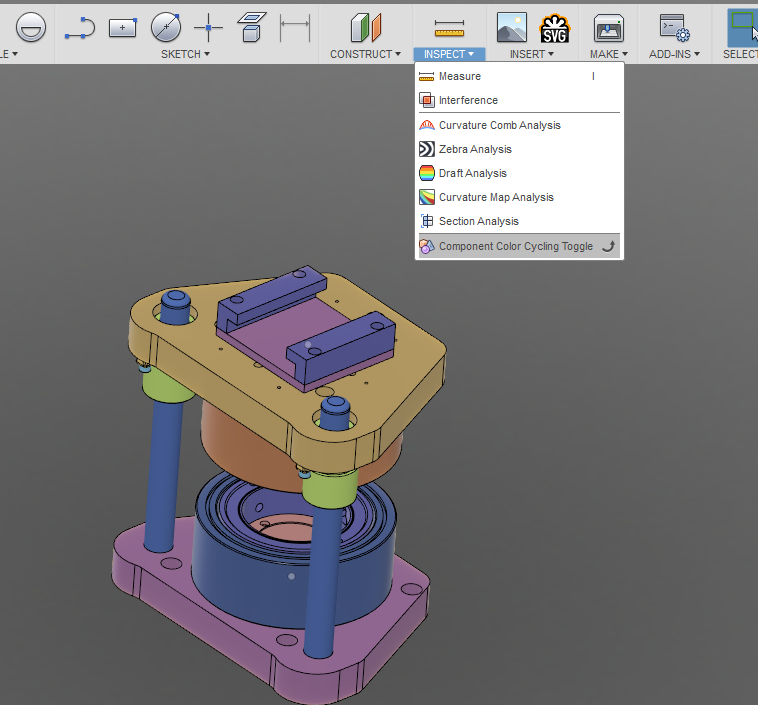Open the SELECT menu label
Screen dimensions: 758x705
(740, 54)
